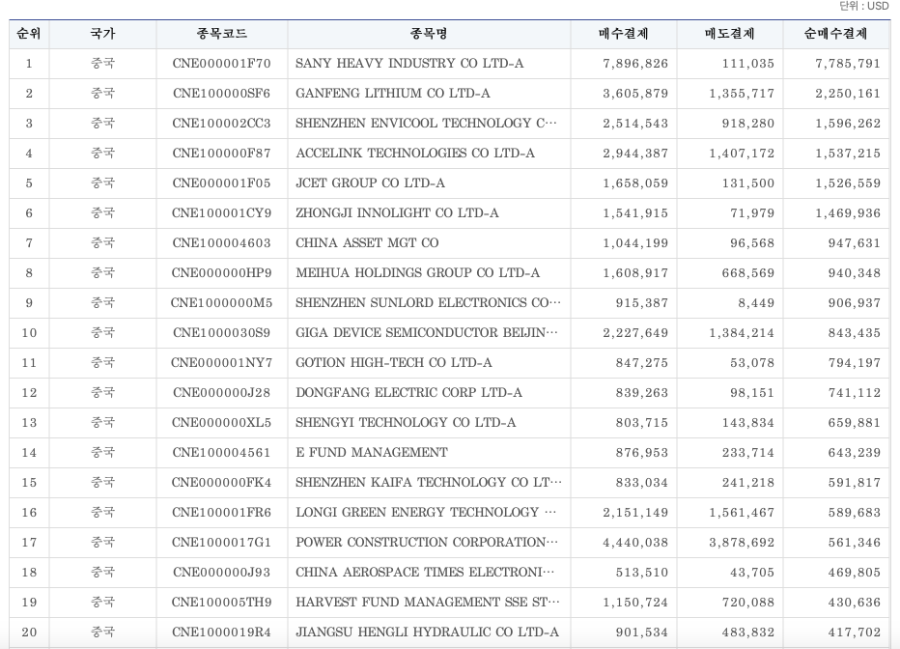Screen dimensions: 900x649
Task: Click stock code CNE100005TH9
Action: tap(222, 602)
